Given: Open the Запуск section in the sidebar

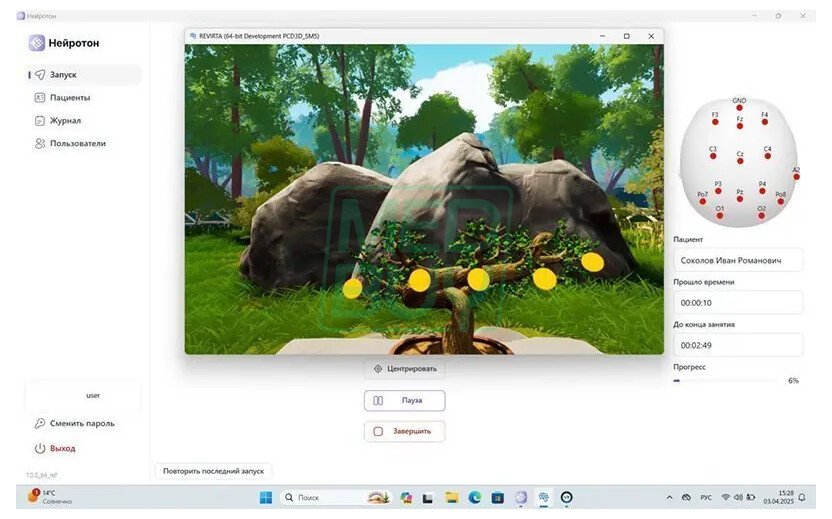Looking at the screenshot, I should [83, 75].
